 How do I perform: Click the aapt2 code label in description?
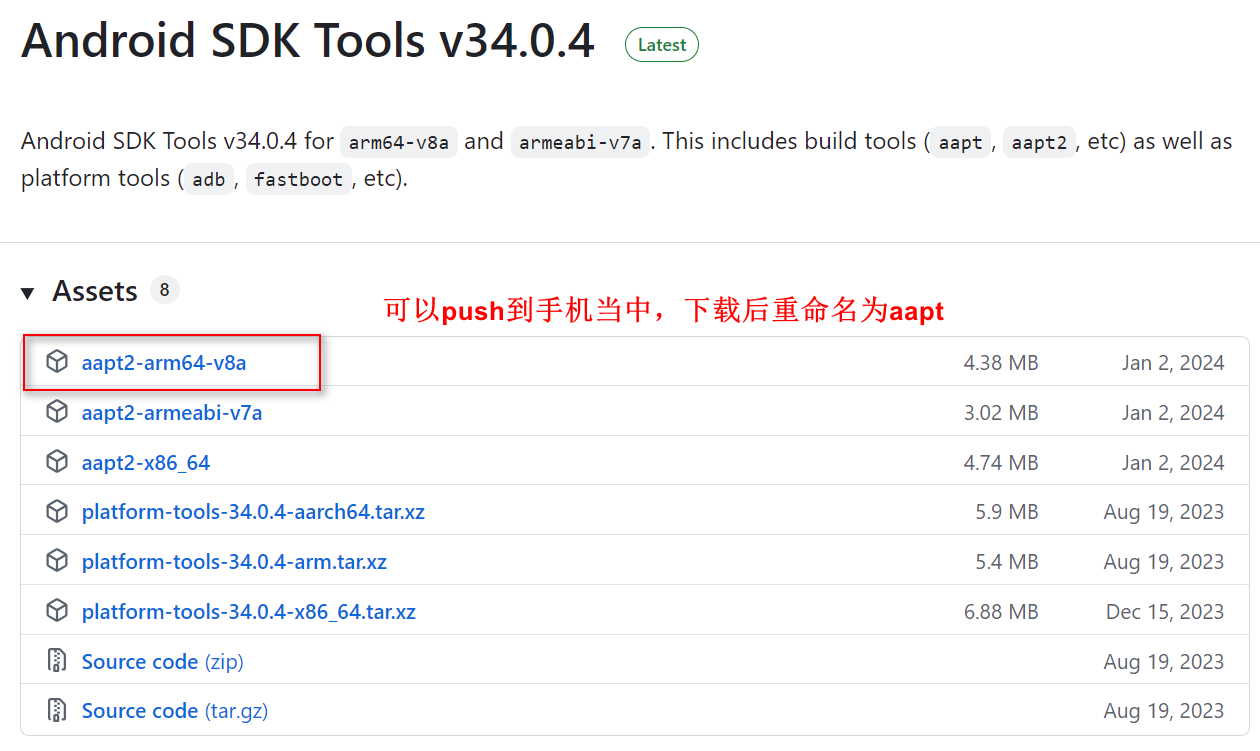[1040, 142]
